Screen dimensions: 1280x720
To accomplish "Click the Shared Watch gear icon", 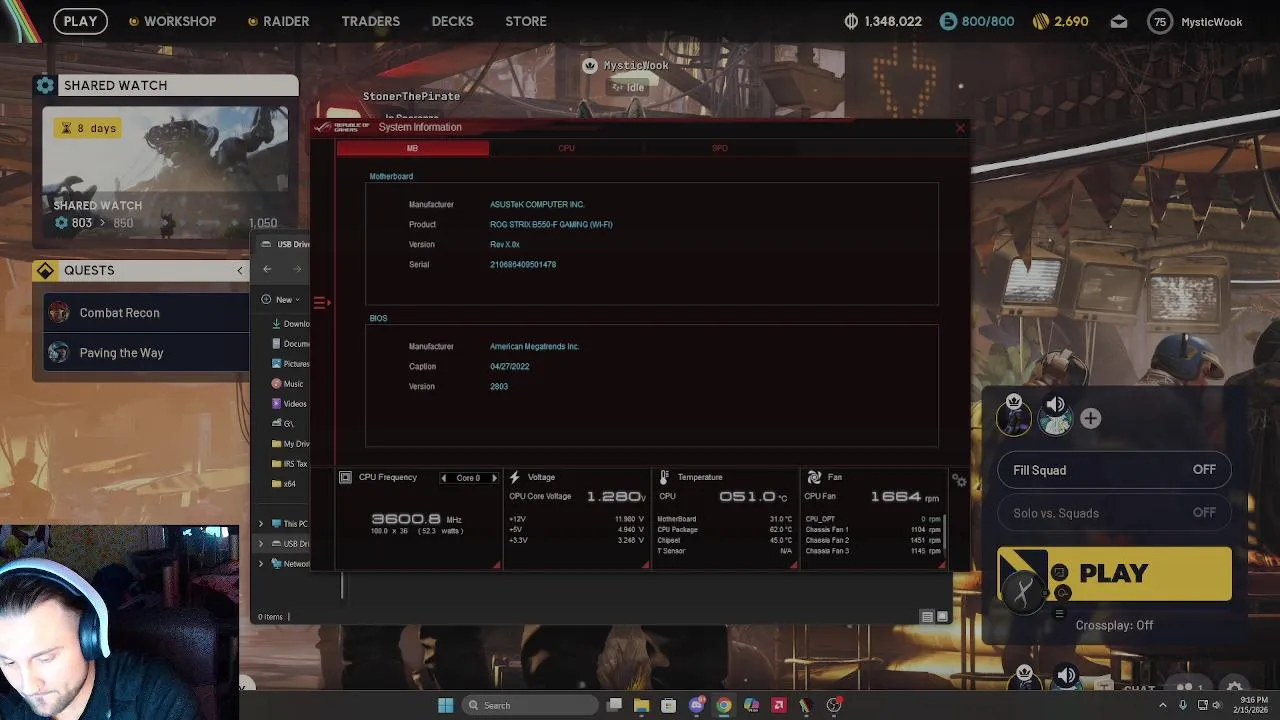I will 45,85.
